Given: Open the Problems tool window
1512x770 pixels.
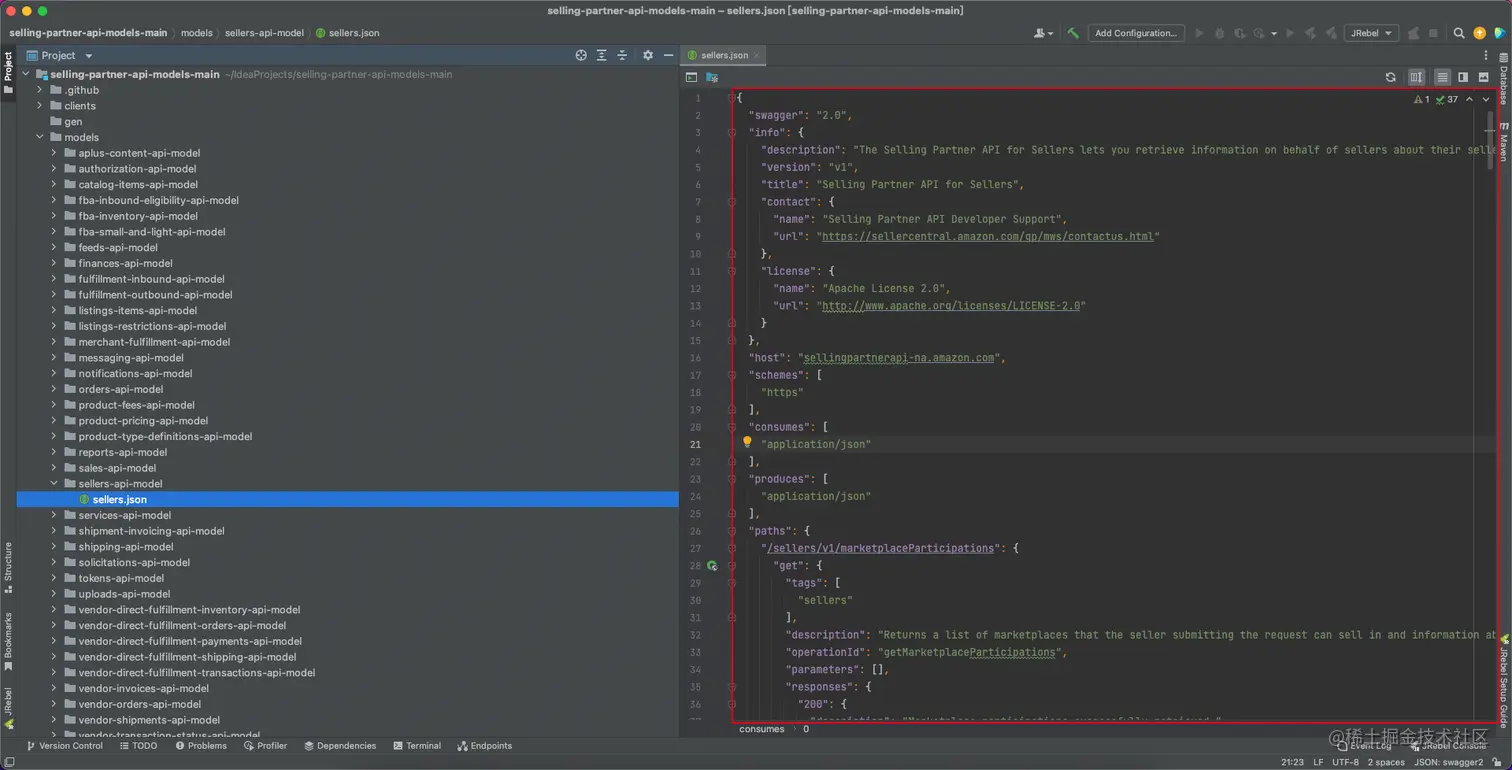Looking at the screenshot, I should pyautogui.click(x=201, y=746).
